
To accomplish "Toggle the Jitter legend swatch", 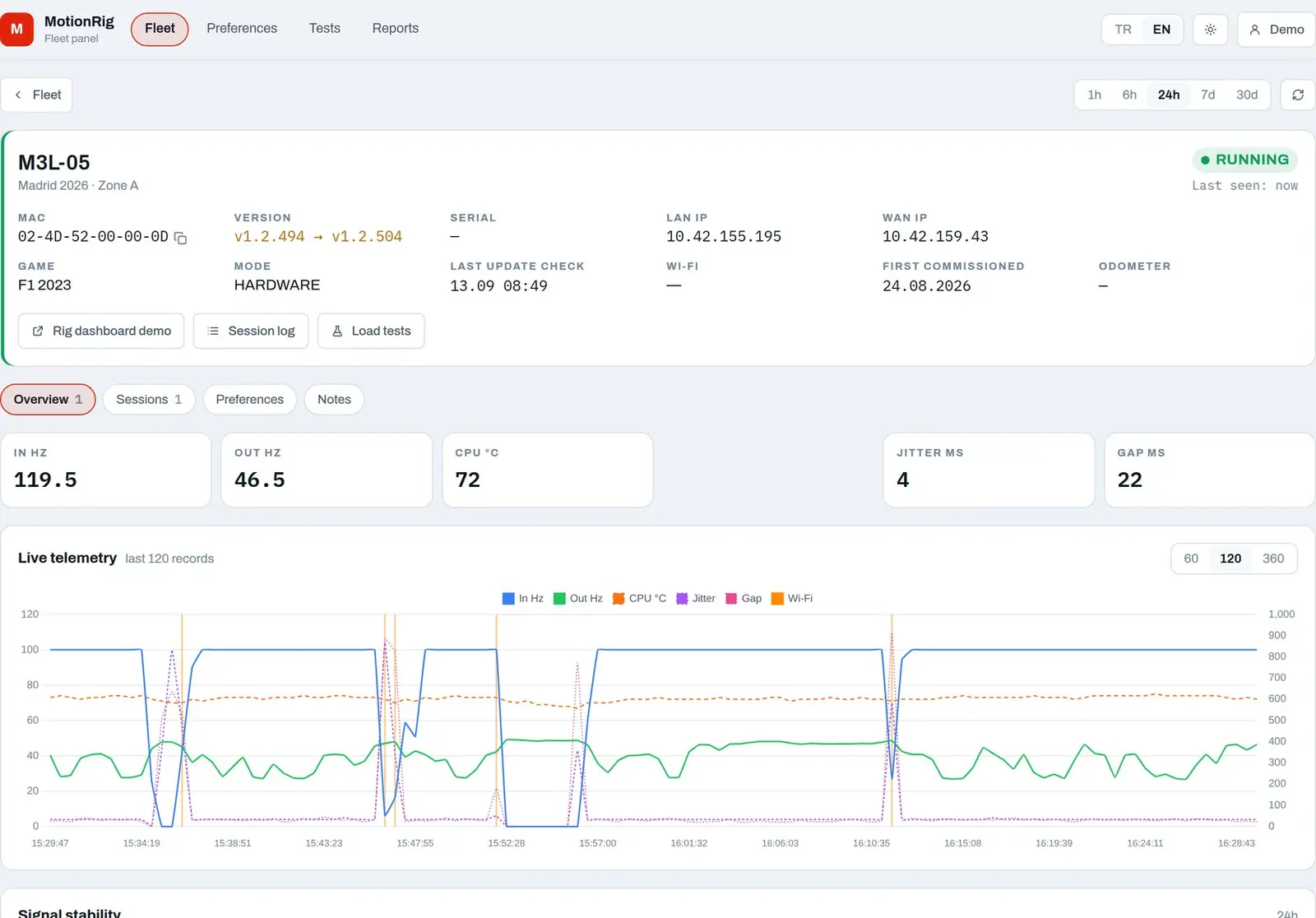I will pyautogui.click(x=682, y=599).
